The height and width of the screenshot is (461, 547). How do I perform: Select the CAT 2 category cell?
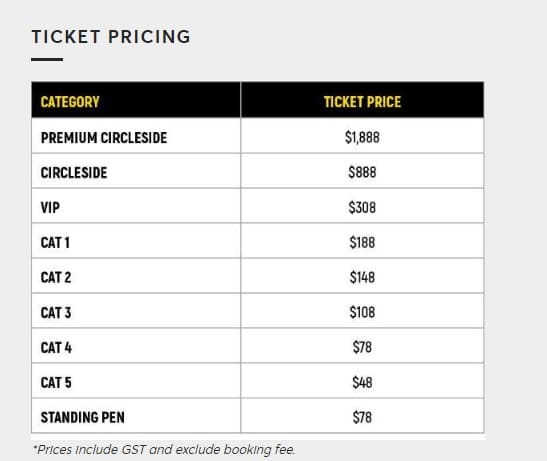56,277
